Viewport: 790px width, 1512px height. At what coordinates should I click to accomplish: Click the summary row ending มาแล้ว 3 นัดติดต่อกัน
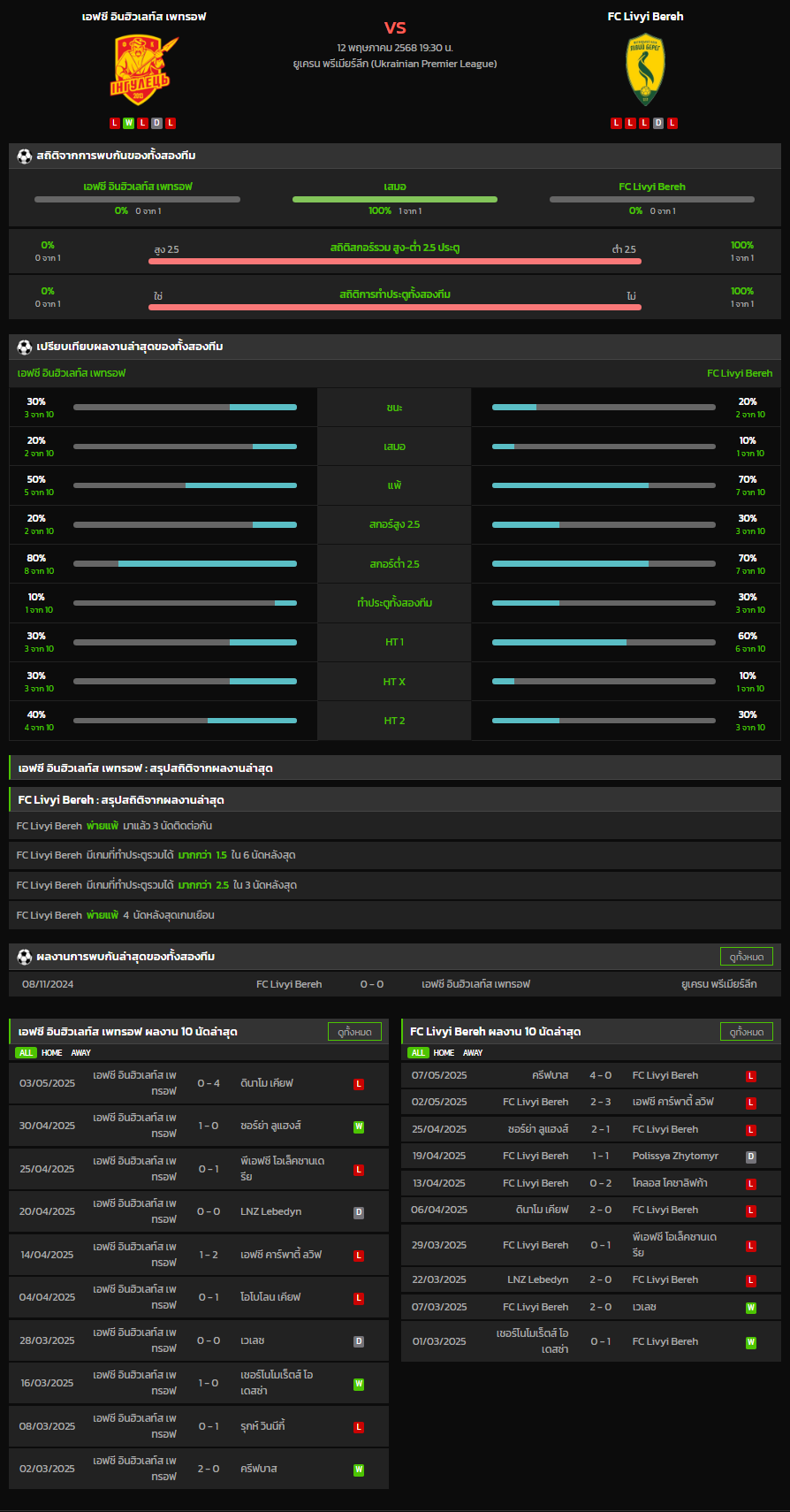(395, 826)
